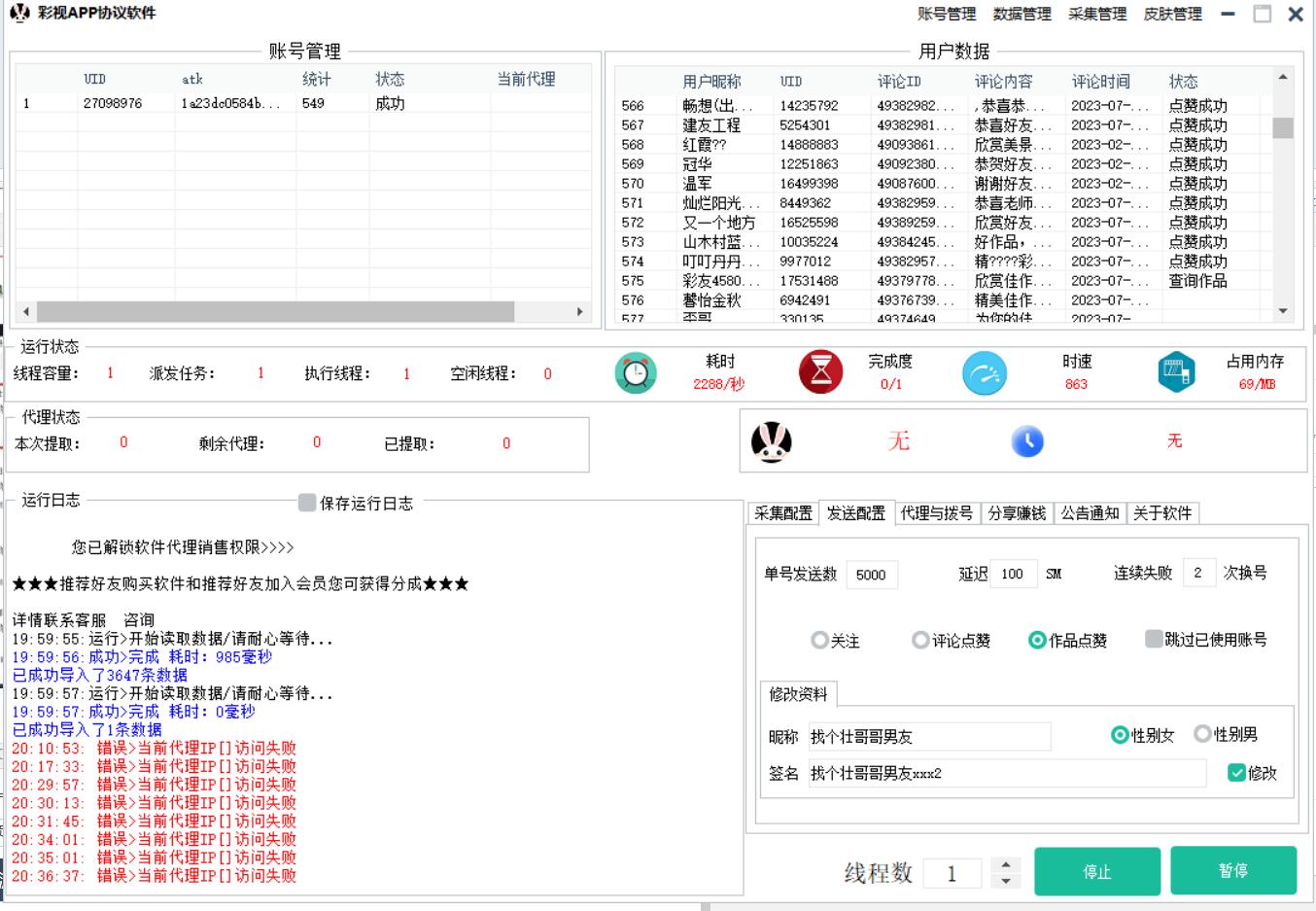Switch to the 代理与拨号 tab
Image resolution: width=1316 pixels, height=911 pixels.
(x=936, y=513)
